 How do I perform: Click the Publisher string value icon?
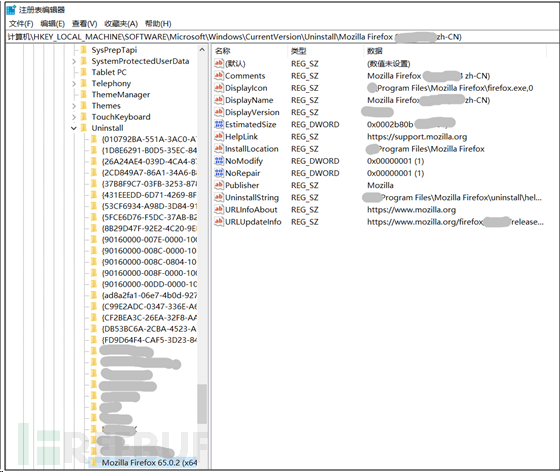[219, 185]
